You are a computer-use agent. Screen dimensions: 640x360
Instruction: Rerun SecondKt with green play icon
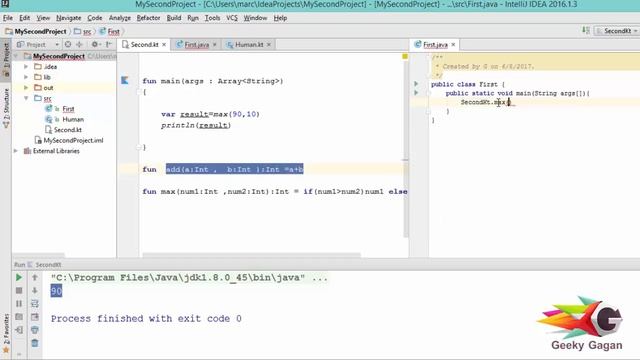pyautogui.click(x=19, y=278)
